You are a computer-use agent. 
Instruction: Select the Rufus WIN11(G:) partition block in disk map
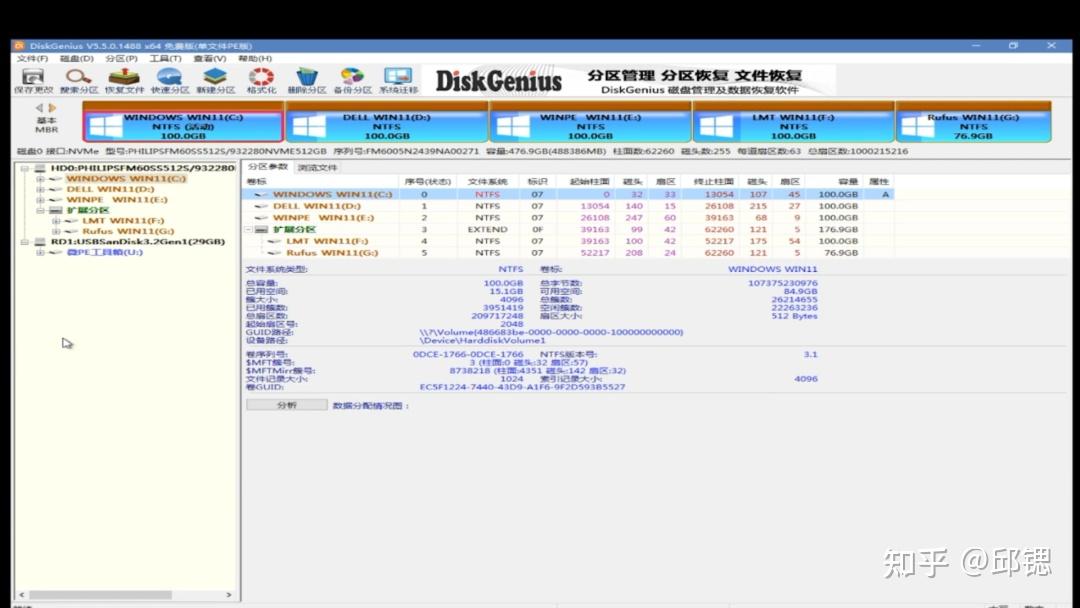tap(973, 123)
